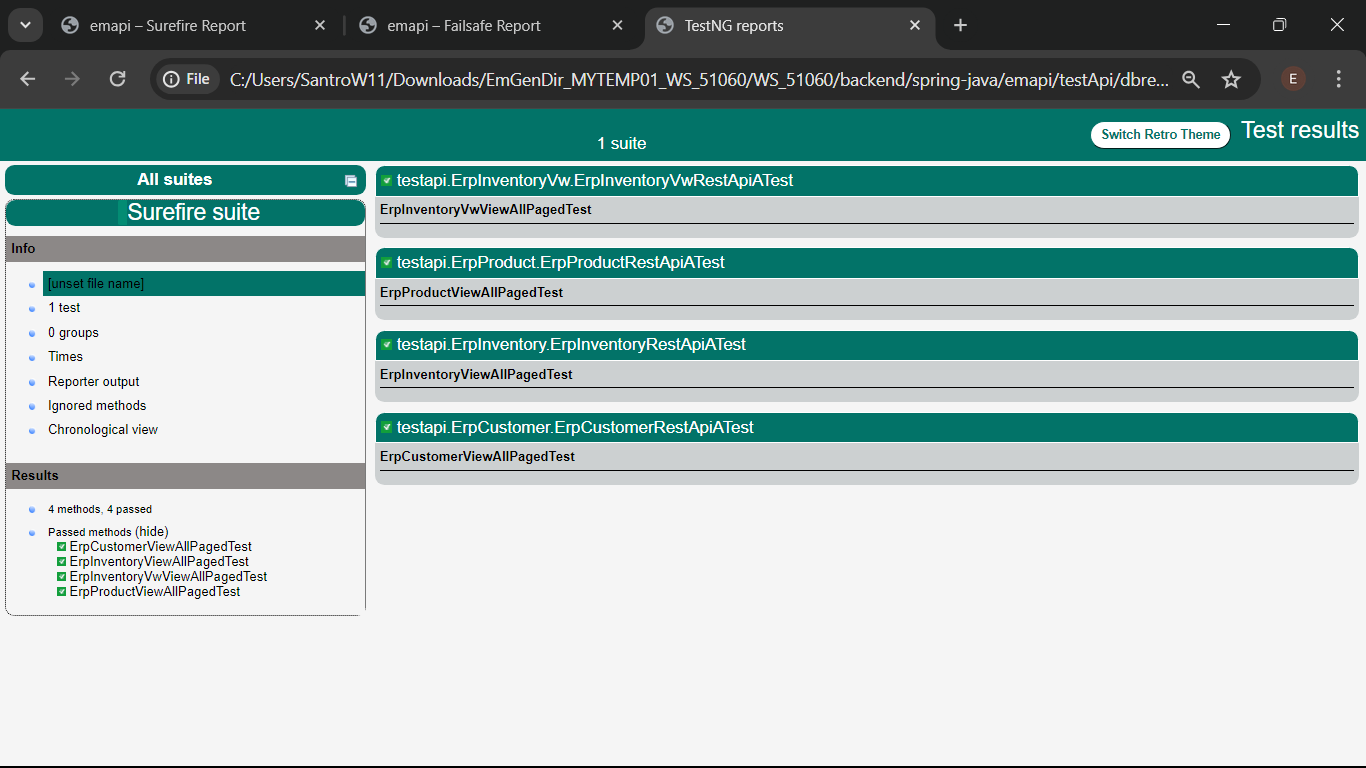The height and width of the screenshot is (768, 1366).
Task: Open the Times link
Action: click(65, 357)
